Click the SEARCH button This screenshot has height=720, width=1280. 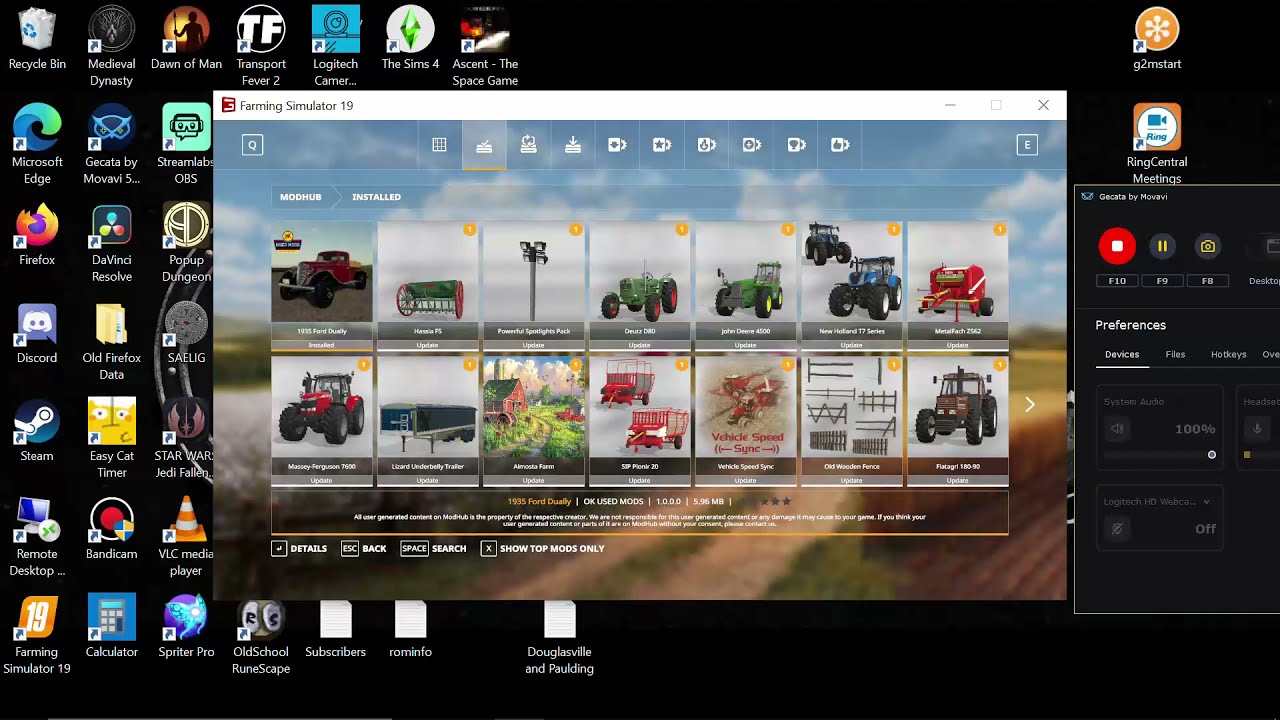click(433, 548)
